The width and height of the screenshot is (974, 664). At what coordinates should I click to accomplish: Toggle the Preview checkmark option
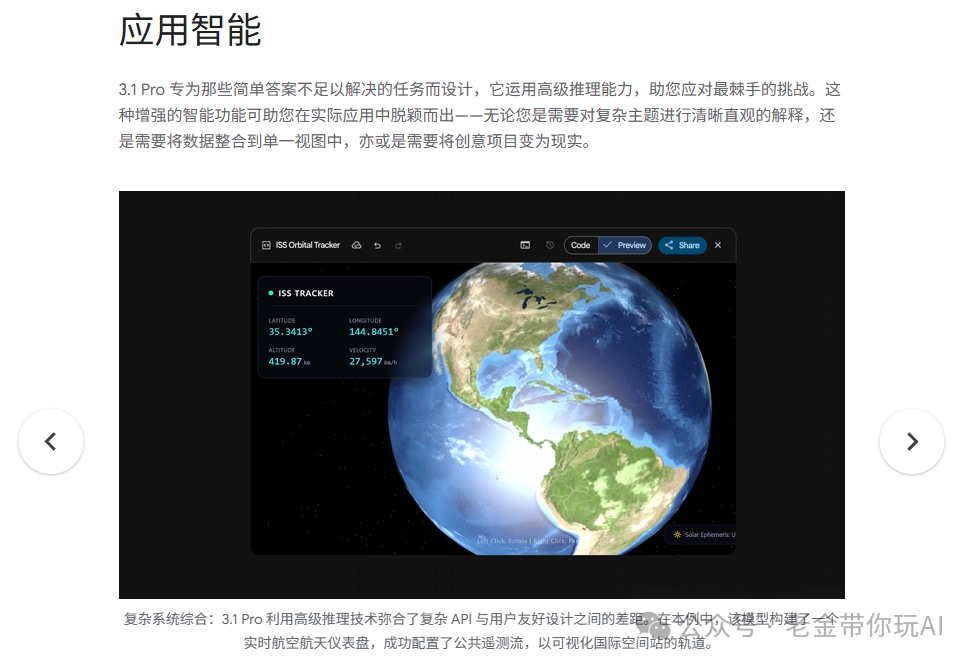606,245
